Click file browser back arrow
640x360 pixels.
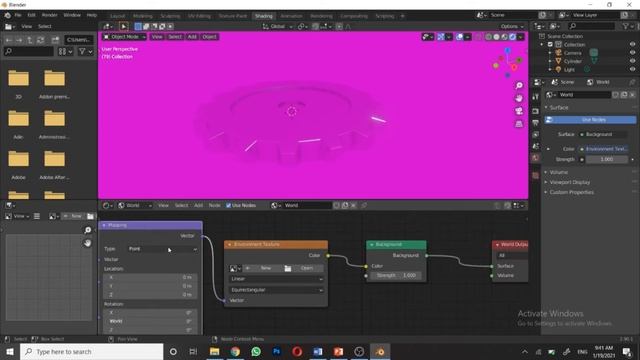coord(9,40)
